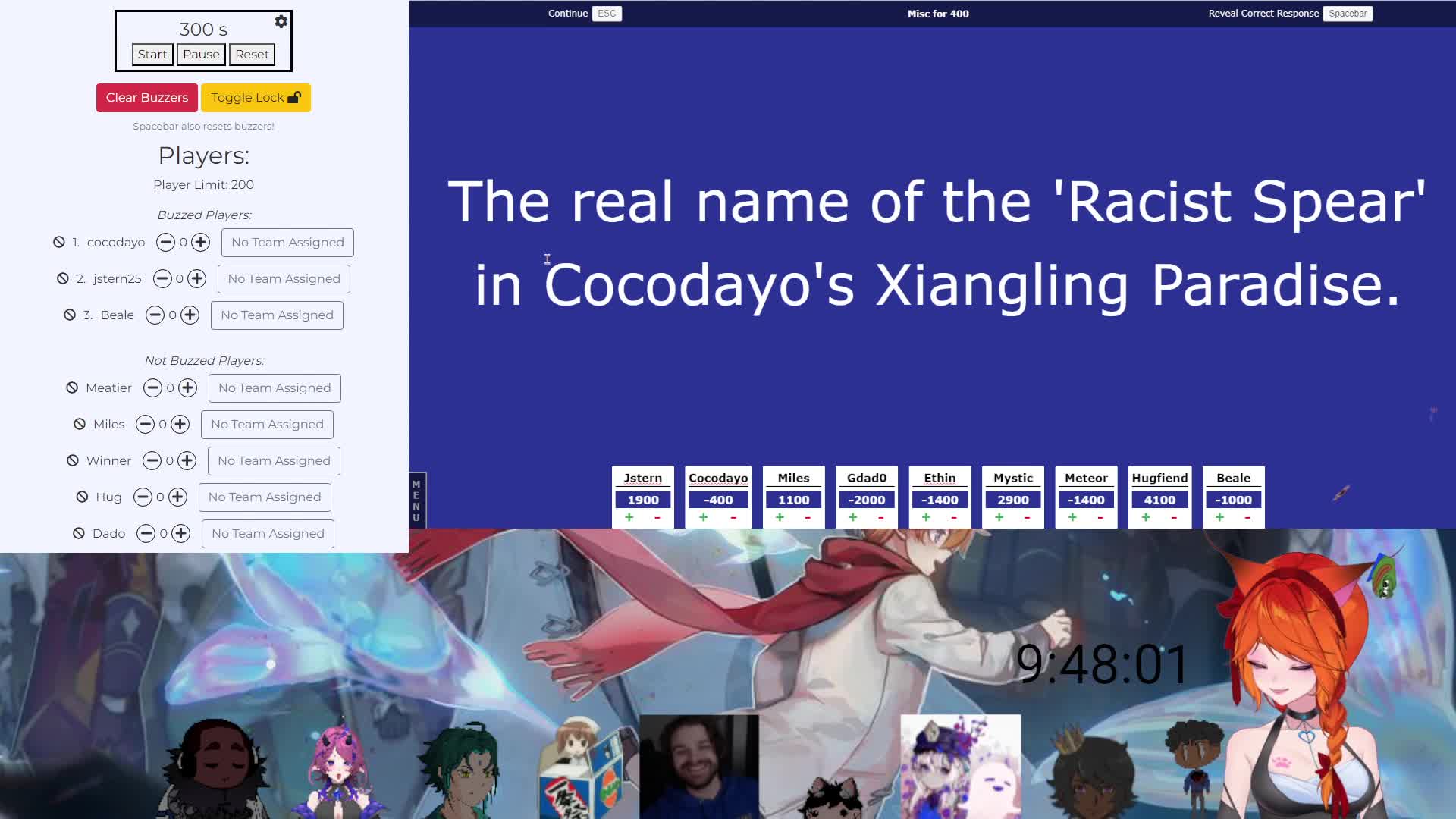Add points to Cocodayo scoreboard card
Image resolution: width=1456 pixels, height=819 pixels.
[x=703, y=517]
